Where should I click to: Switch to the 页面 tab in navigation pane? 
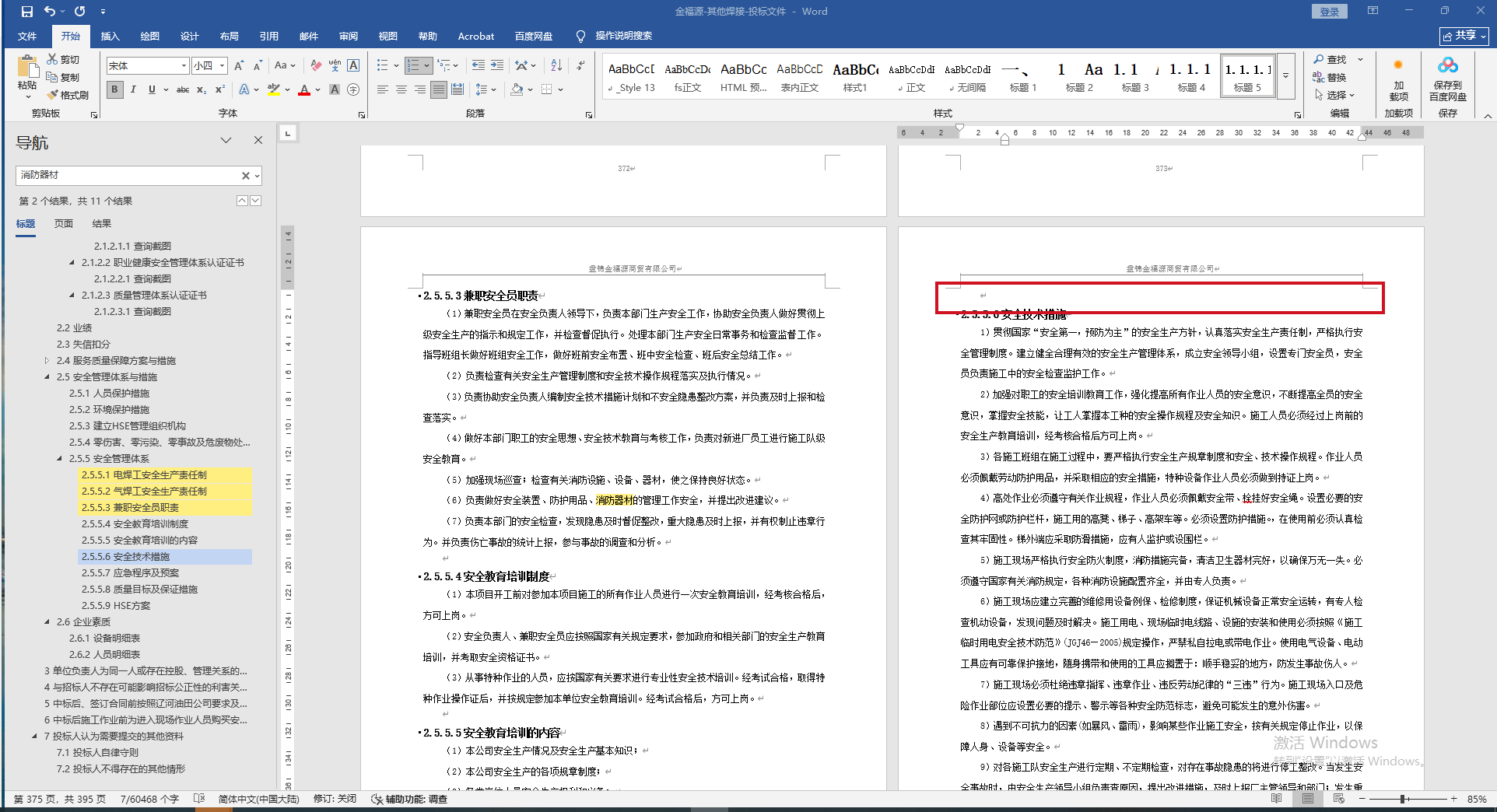(x=64, y=224)
